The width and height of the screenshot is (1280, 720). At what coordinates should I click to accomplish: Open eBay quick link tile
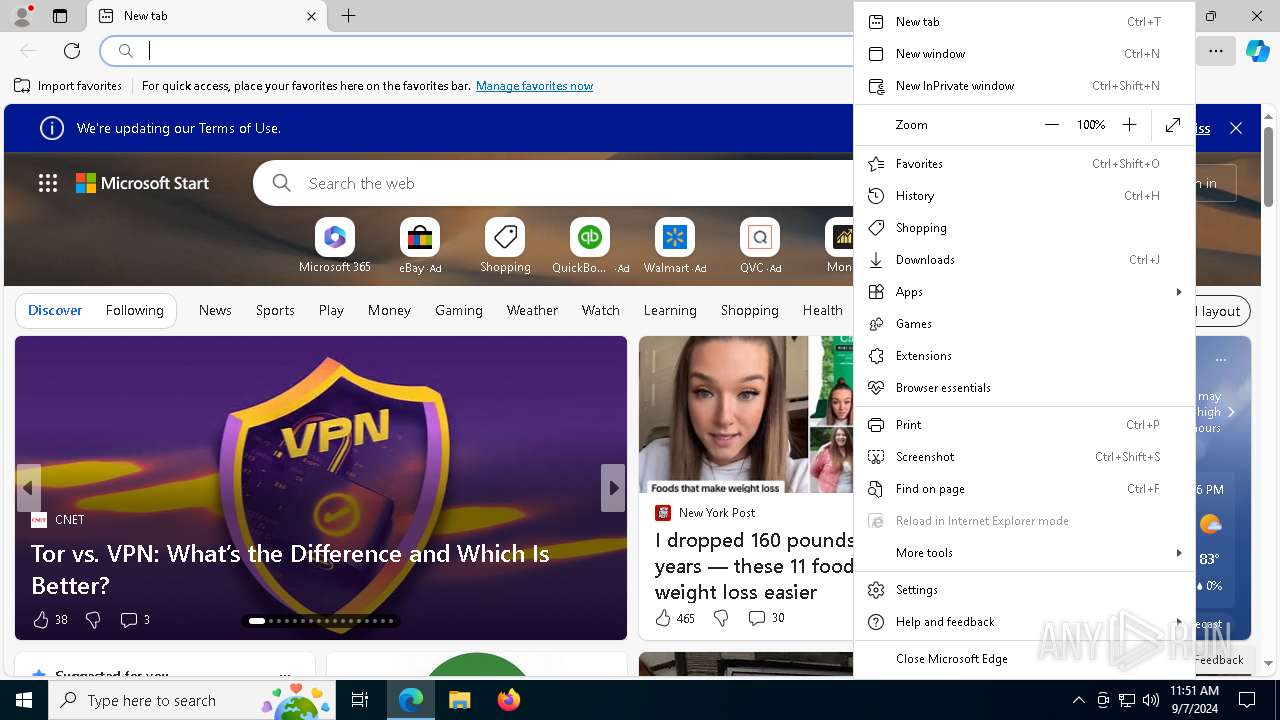point(420,246)
